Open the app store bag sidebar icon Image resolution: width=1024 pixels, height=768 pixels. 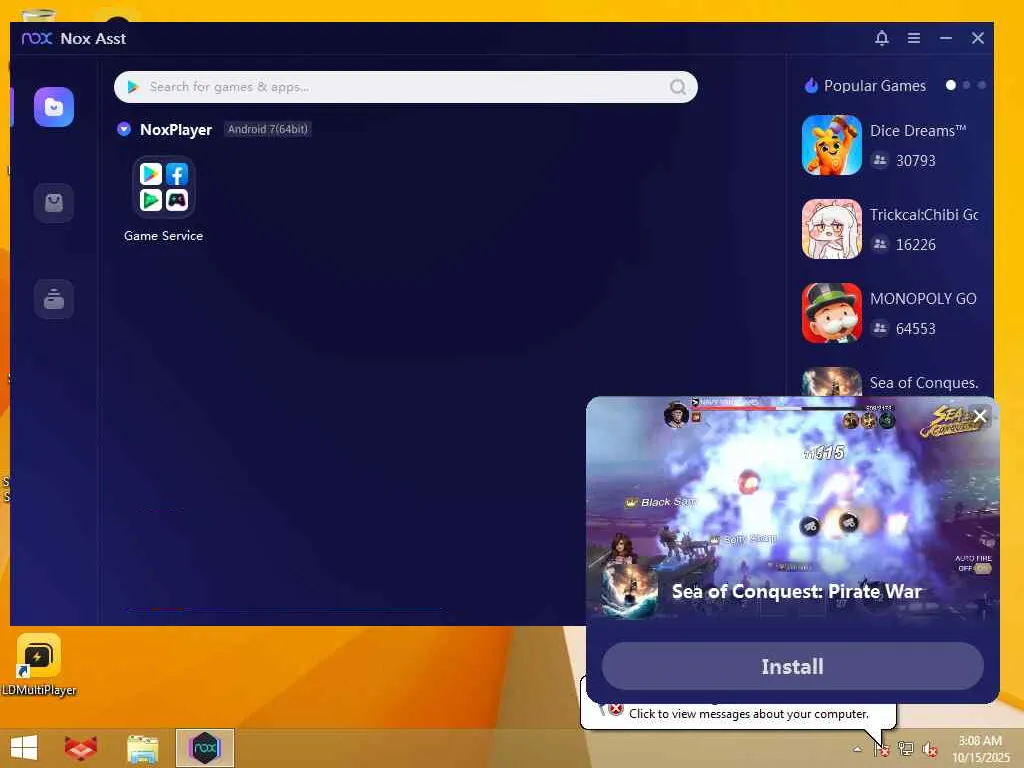point(54,203)
